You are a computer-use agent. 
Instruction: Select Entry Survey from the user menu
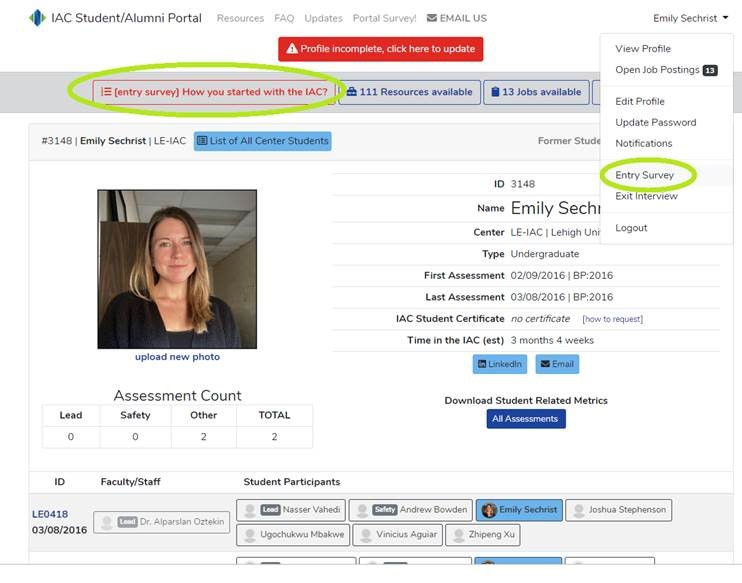tap(645, 175)
